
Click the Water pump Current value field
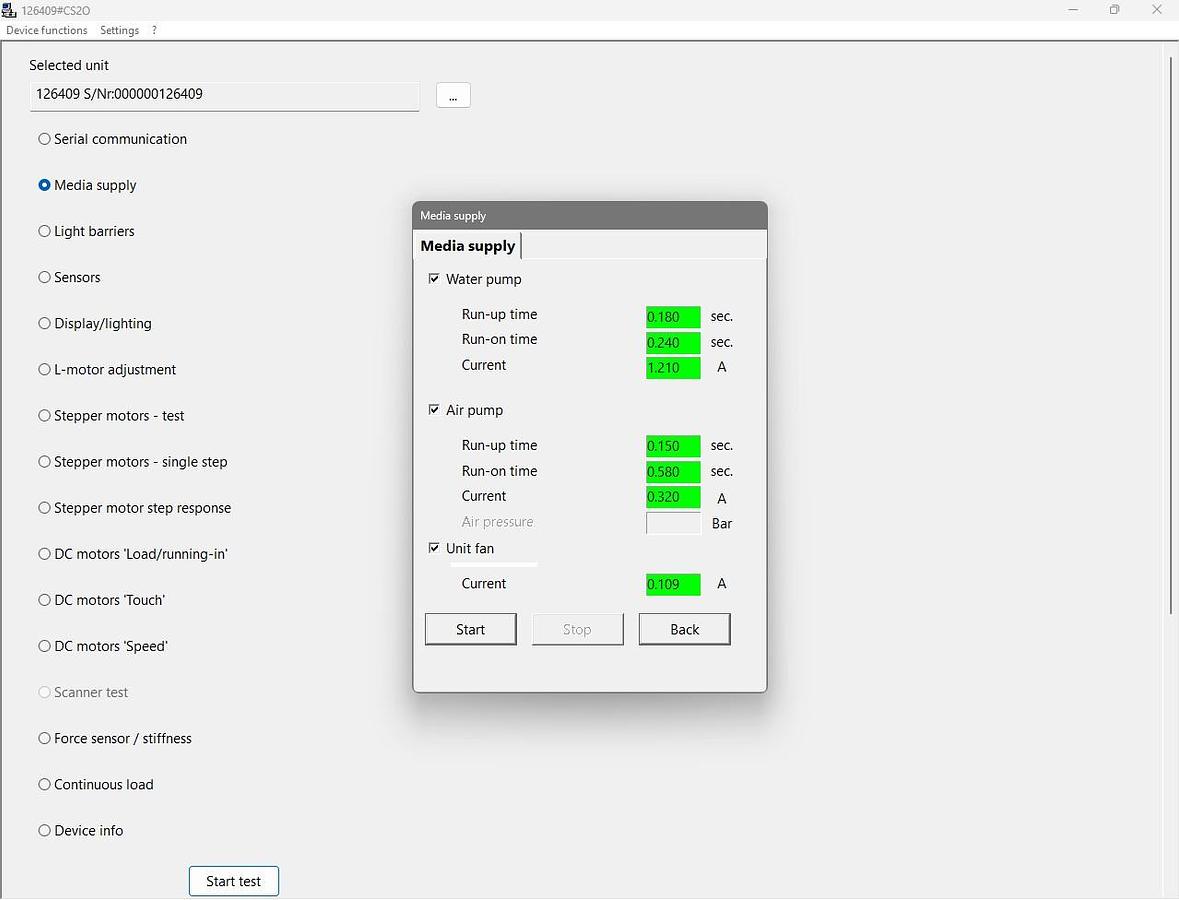pyautogui.click(x=673, y=368)
